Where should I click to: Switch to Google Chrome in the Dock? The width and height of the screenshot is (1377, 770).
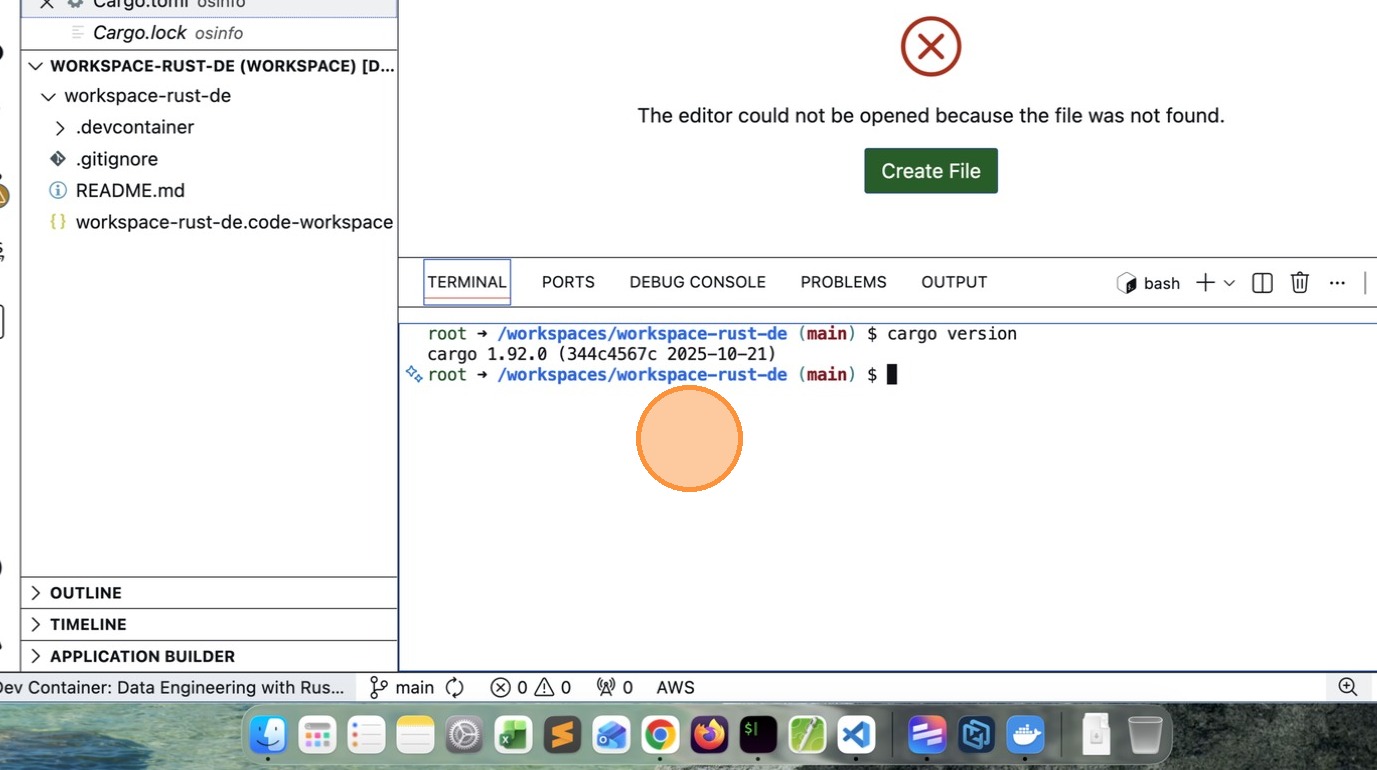660,736
